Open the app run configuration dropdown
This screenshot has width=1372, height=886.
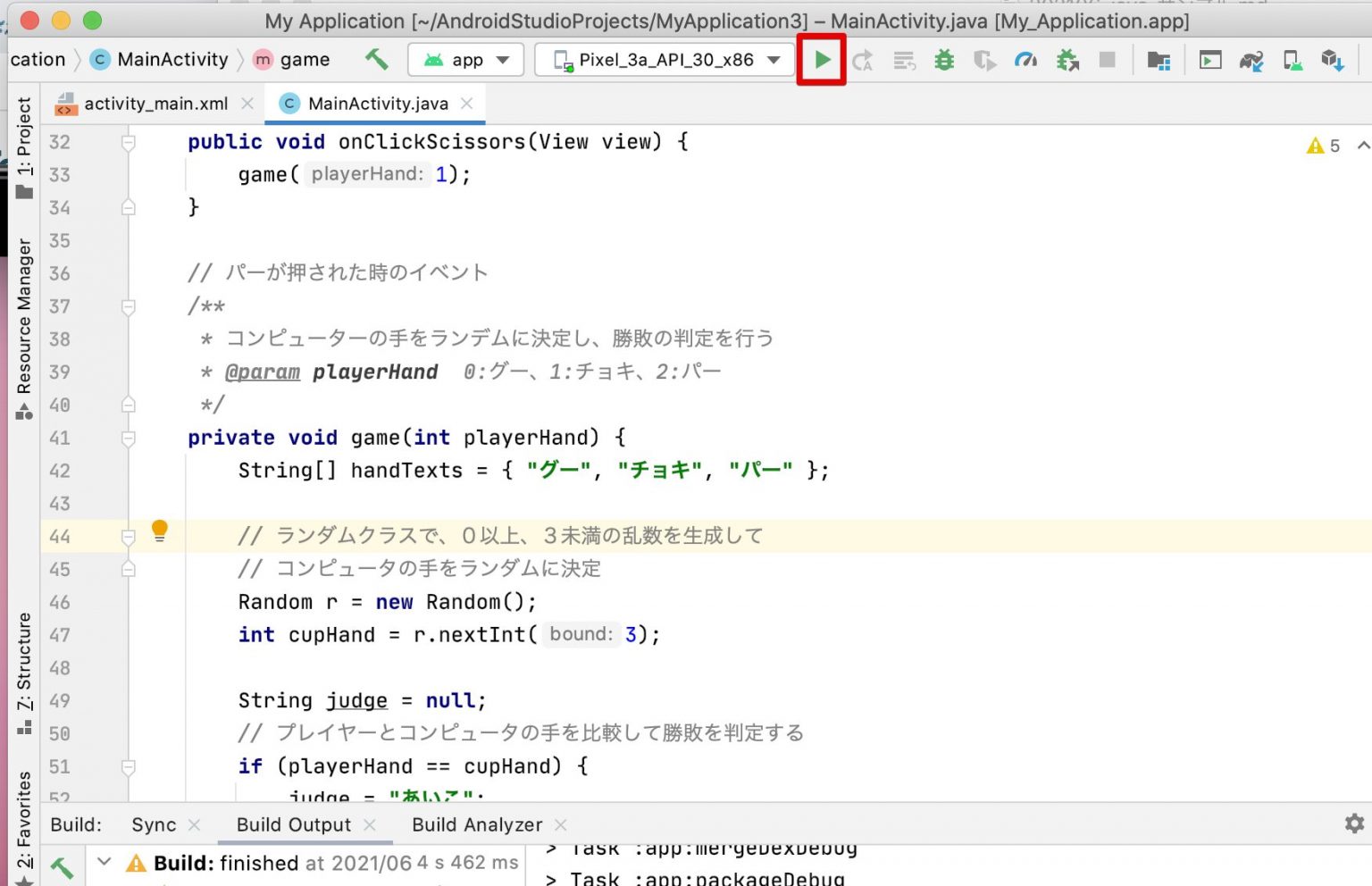(466, 60)
